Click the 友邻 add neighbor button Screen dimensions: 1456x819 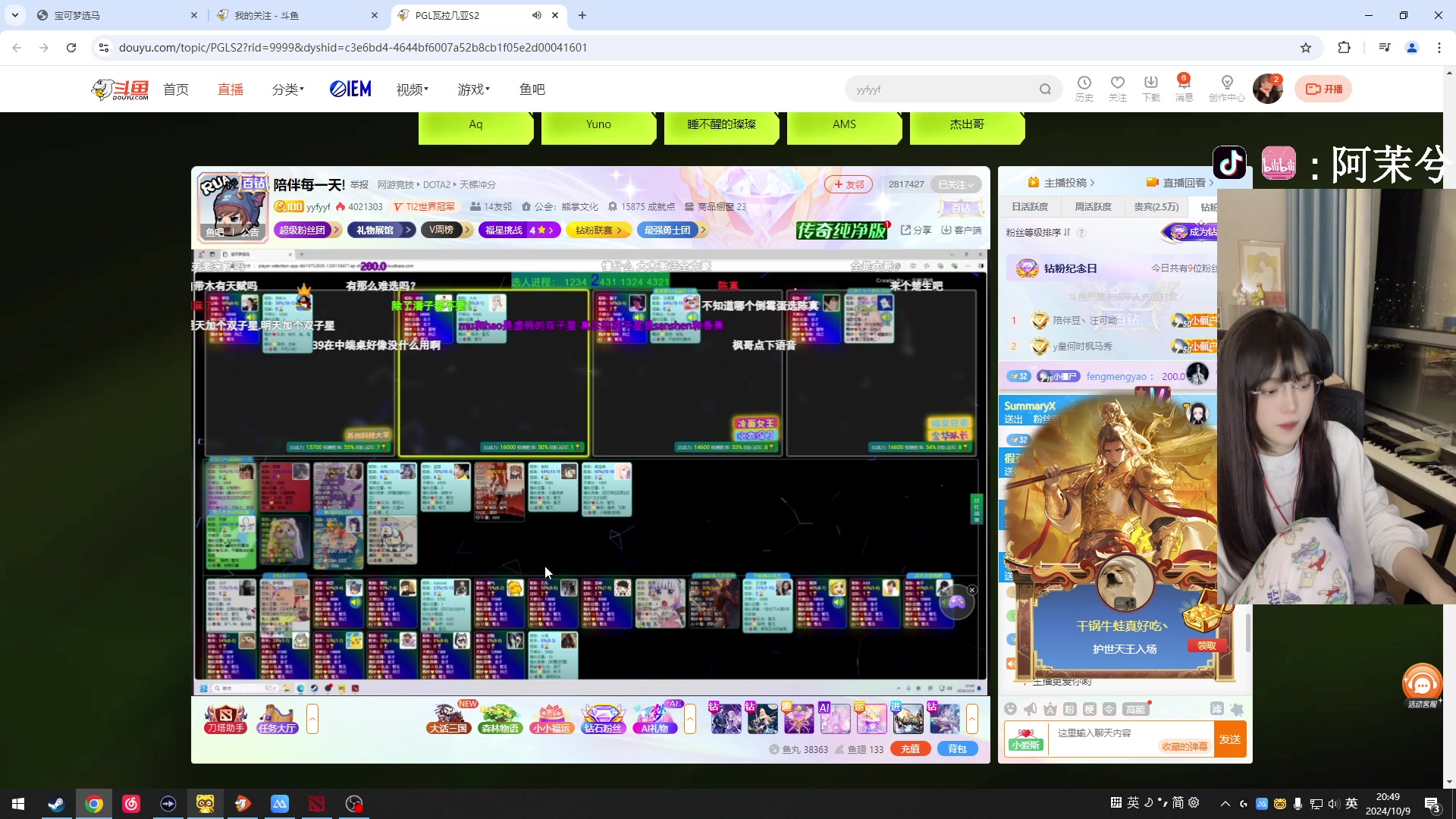849,184
